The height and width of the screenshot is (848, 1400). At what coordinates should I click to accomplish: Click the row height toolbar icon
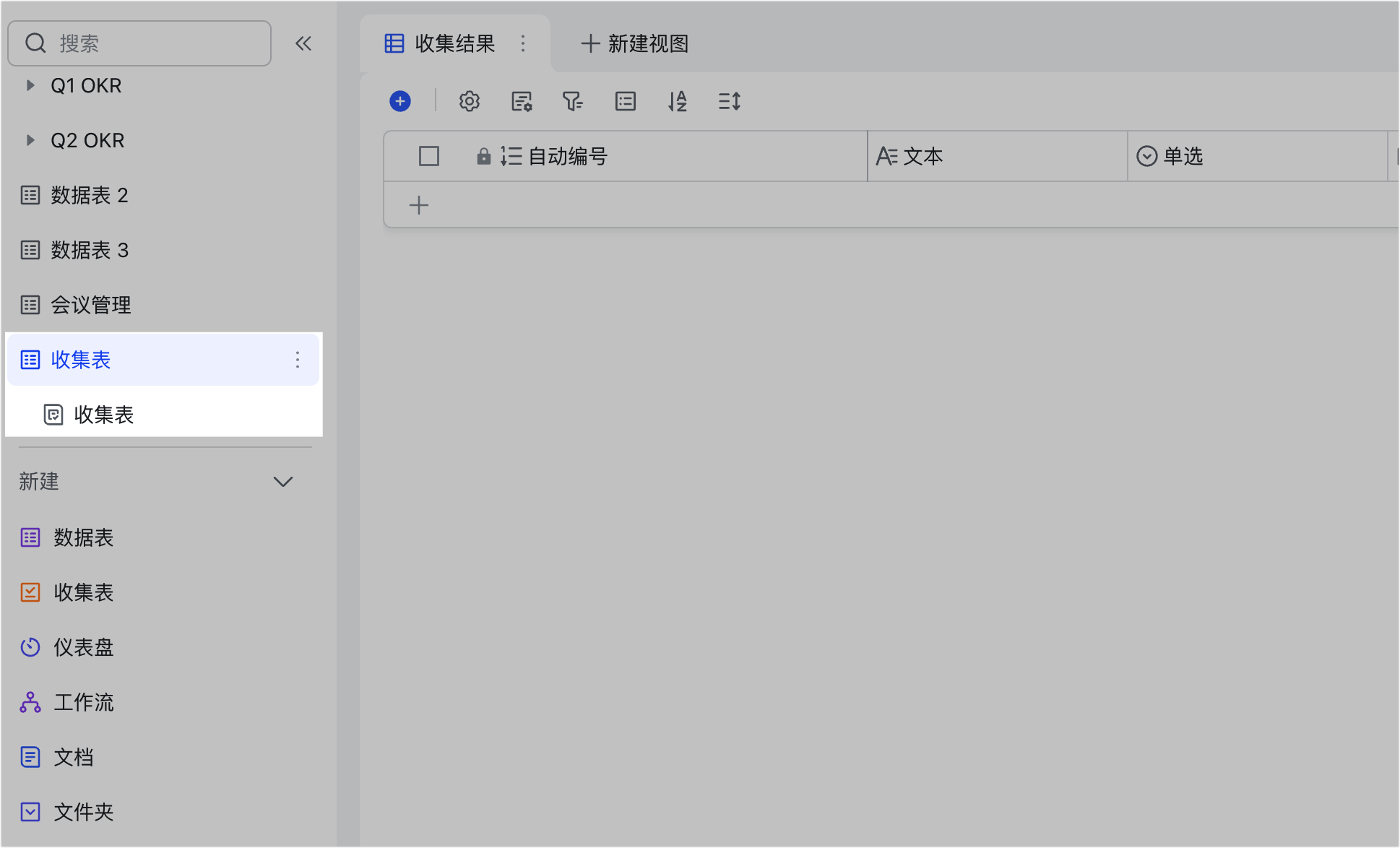[730, 101]
